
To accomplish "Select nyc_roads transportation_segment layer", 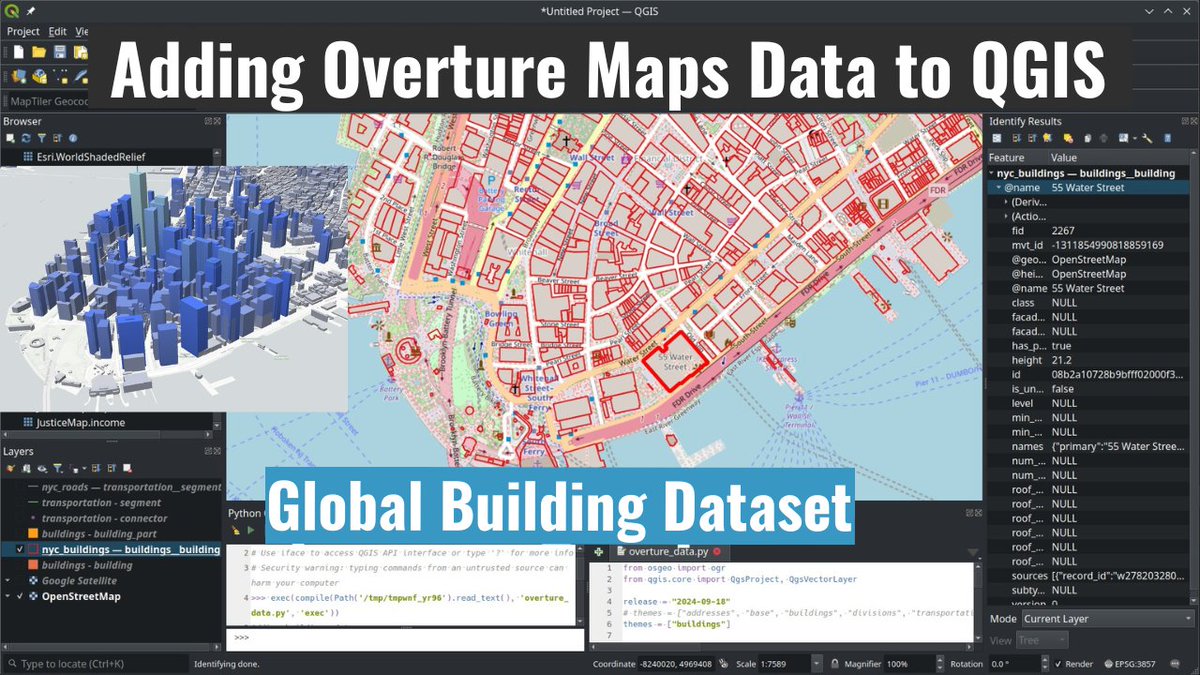I will click(131, 486).
